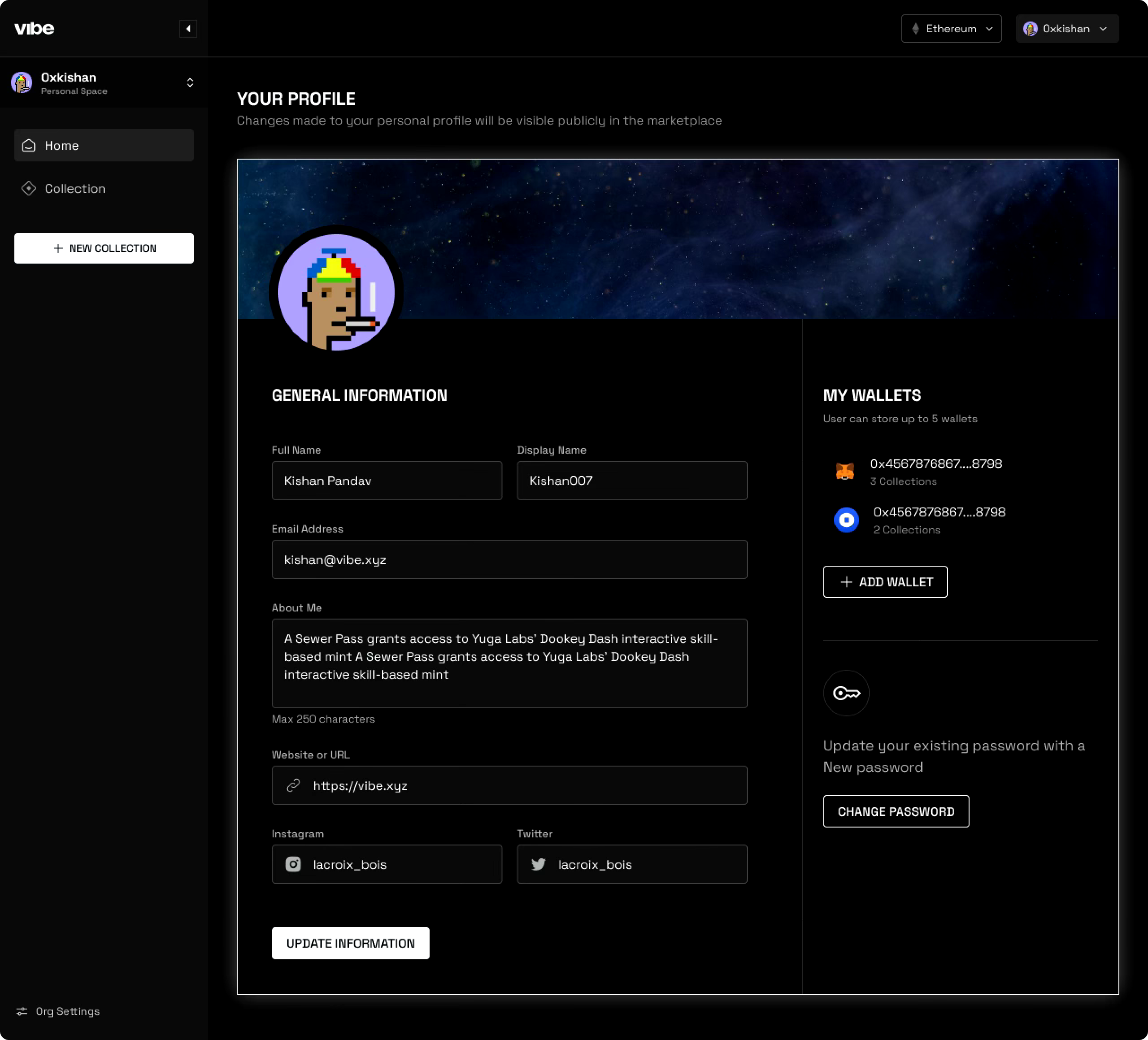Open the Ethereum network dropdown
Image resolution: width=1148 pixels, height=1040 pixels.
tap(951, 28)
